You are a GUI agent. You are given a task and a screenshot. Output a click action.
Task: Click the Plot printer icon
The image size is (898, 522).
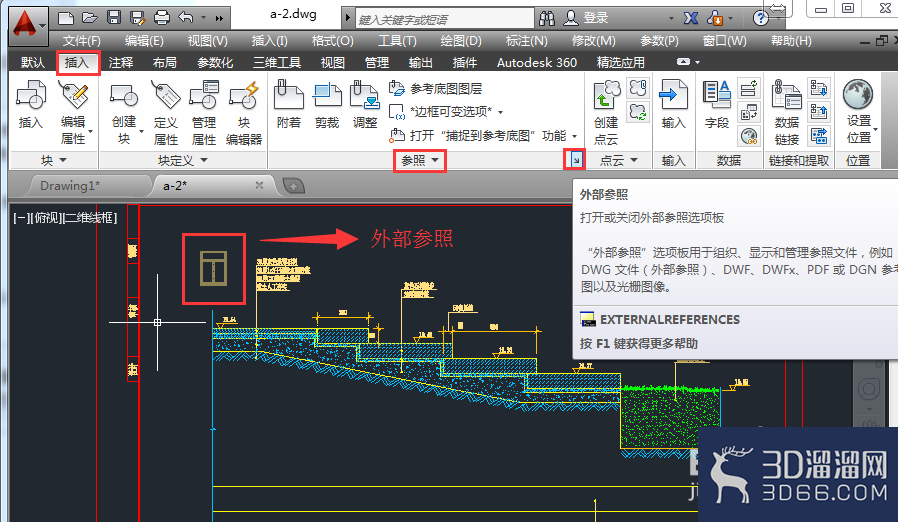[x=162, y=18]
